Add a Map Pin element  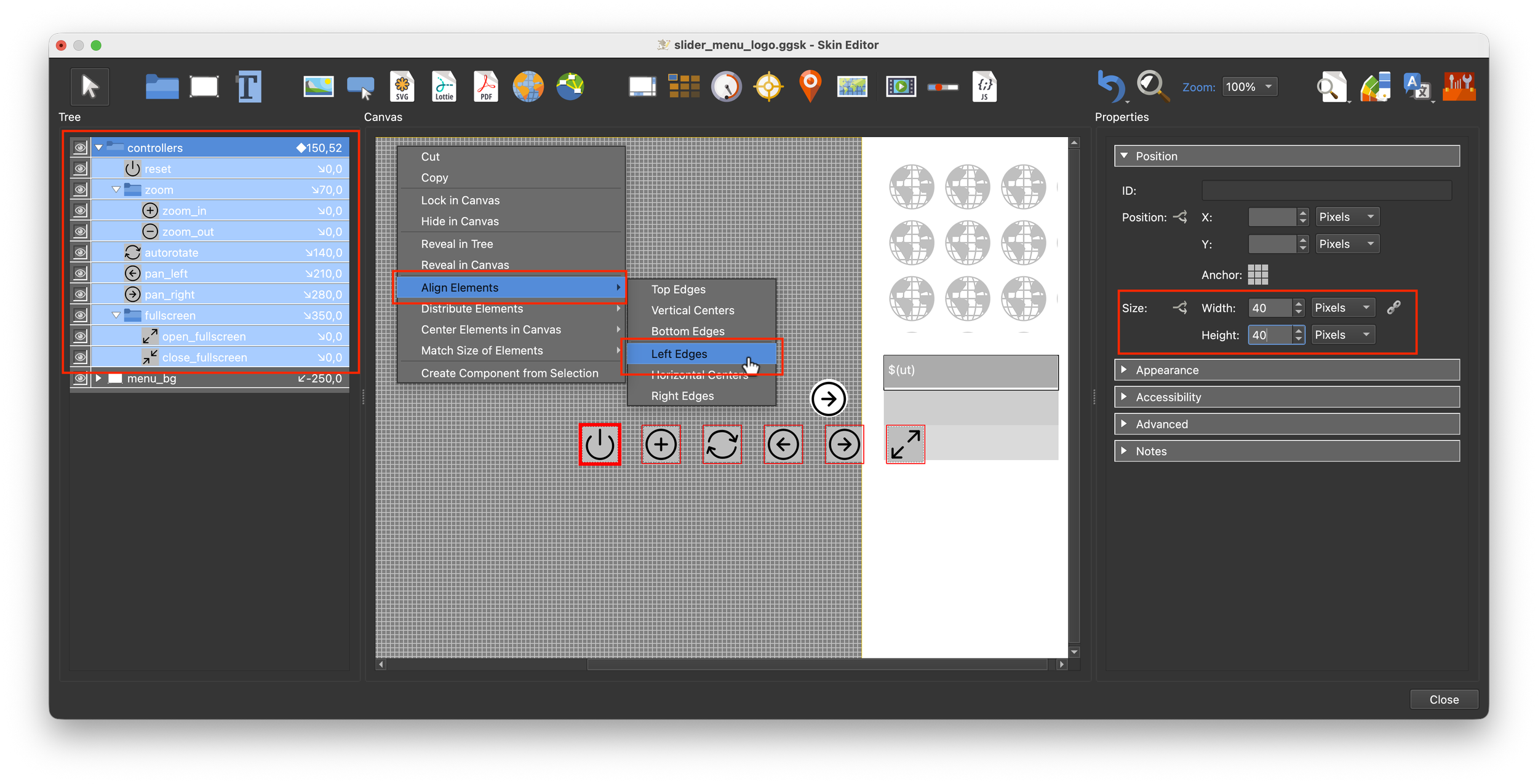[x=810, y=85]
